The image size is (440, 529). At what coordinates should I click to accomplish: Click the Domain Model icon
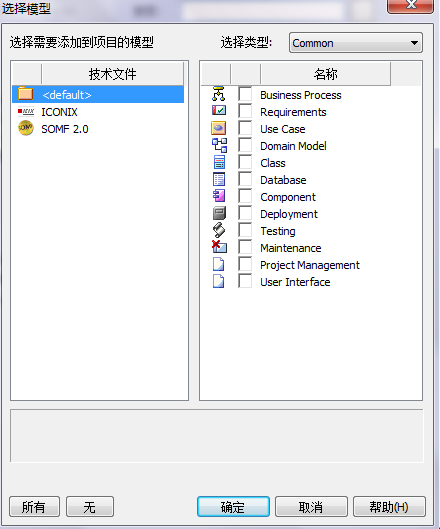219,145
